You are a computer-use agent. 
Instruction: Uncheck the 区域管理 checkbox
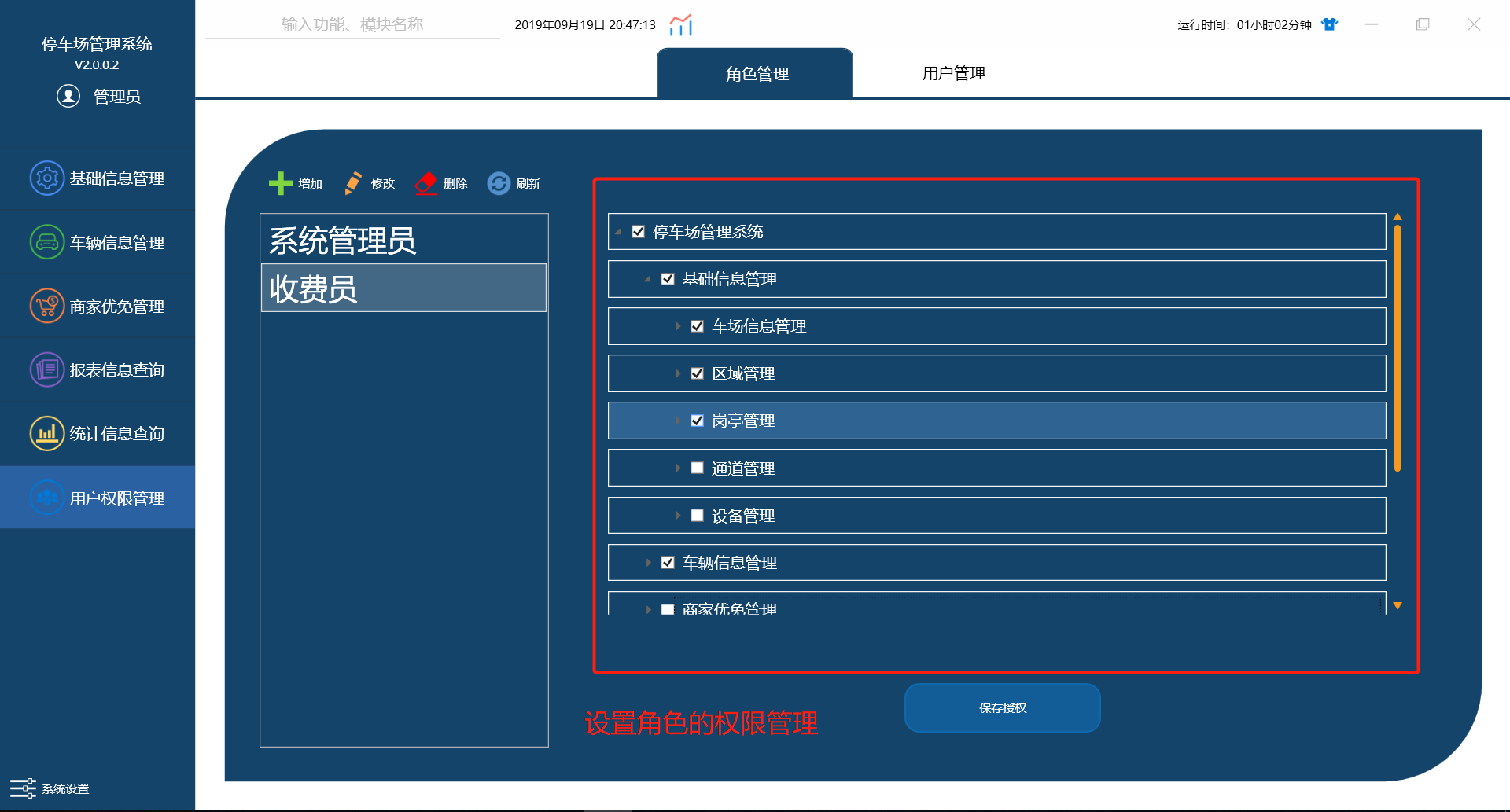[697, 373]
